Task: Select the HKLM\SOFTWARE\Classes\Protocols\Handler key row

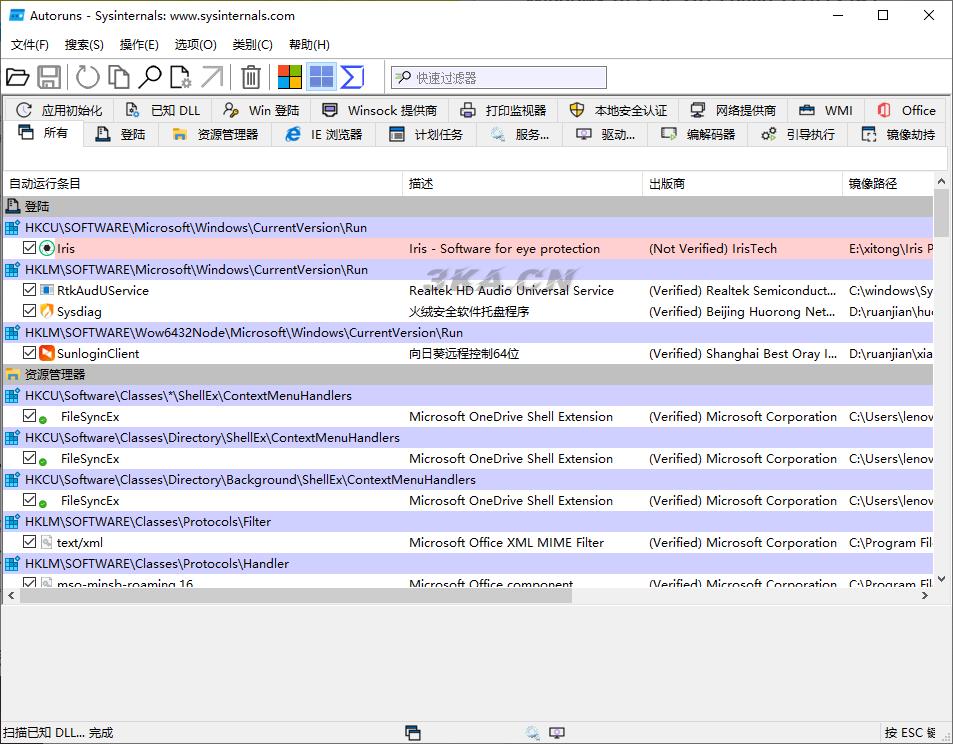Action: coord(468,563)
